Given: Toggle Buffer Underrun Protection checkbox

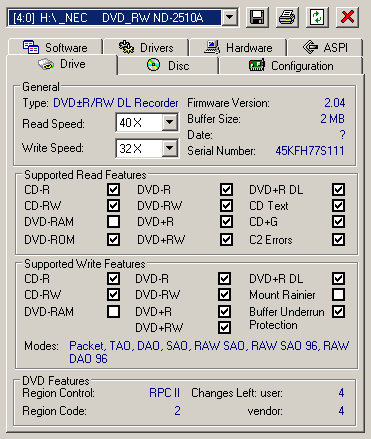Looking at the screenshot, I should pyautogui.click(x=338, y=312).
